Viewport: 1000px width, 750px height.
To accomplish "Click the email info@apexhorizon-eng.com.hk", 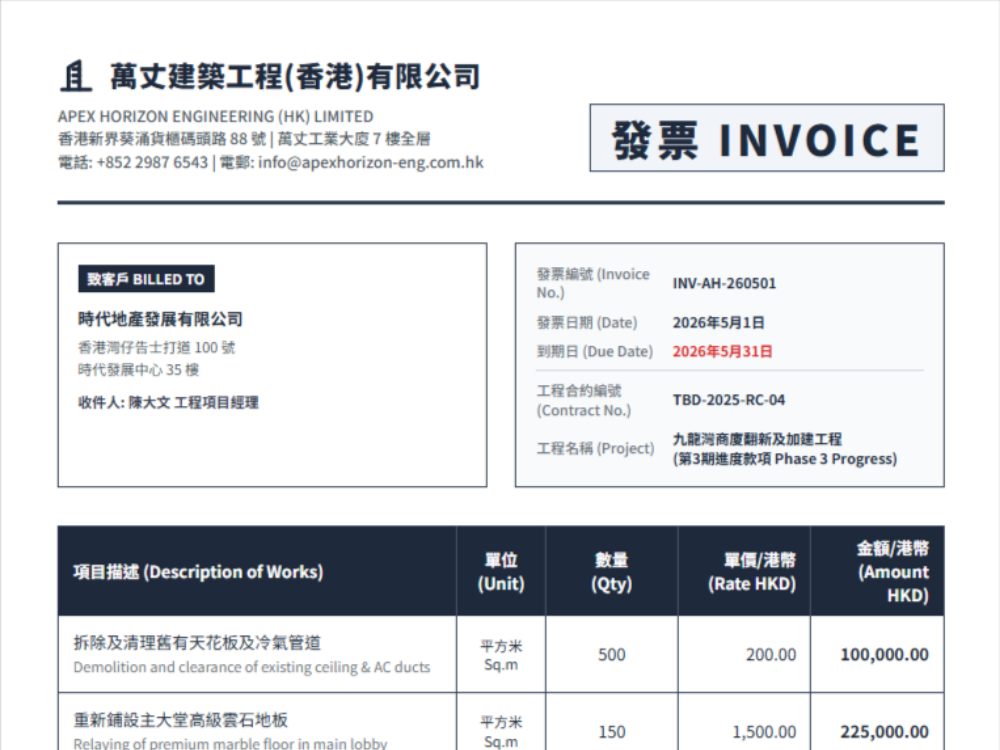I will coord(371,163).
